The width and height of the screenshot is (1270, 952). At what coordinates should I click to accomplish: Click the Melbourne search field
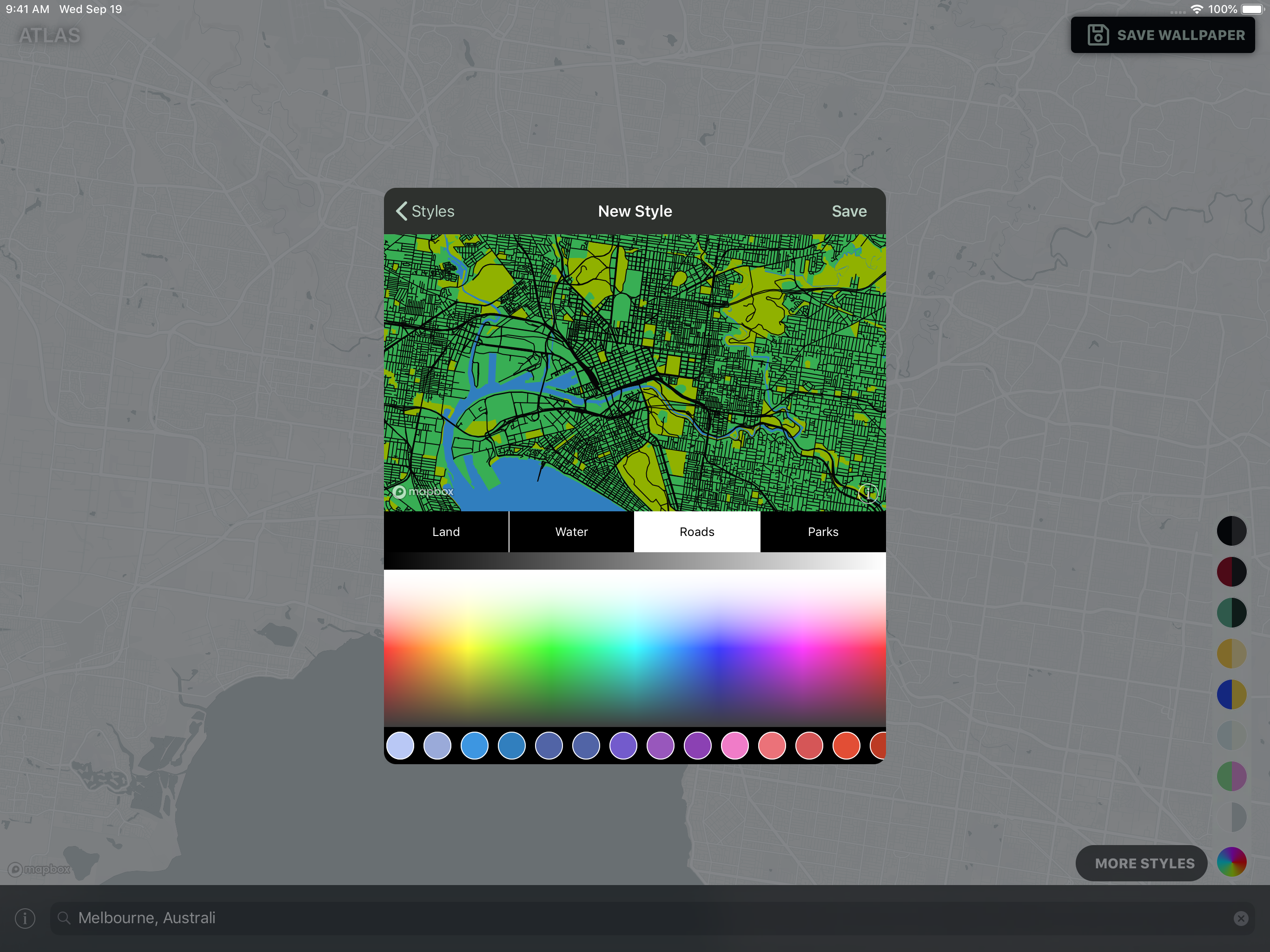click(652, 918)
